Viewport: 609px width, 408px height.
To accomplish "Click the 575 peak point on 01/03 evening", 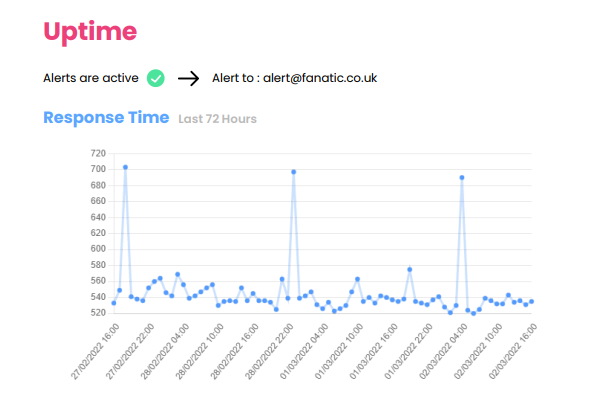I will [x=410, y=269].
